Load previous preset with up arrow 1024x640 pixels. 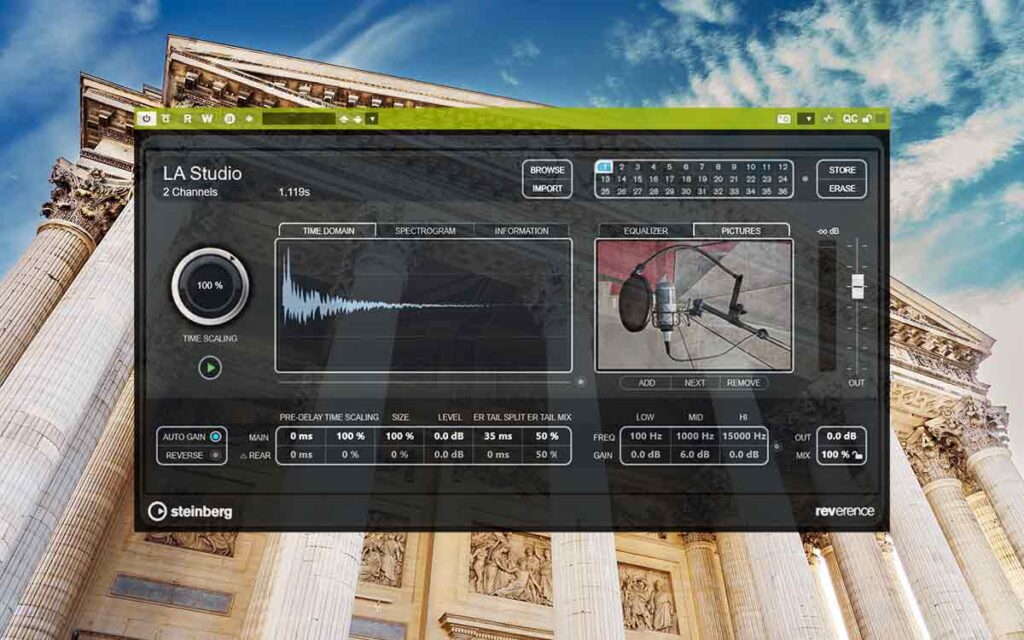point(344,119)
